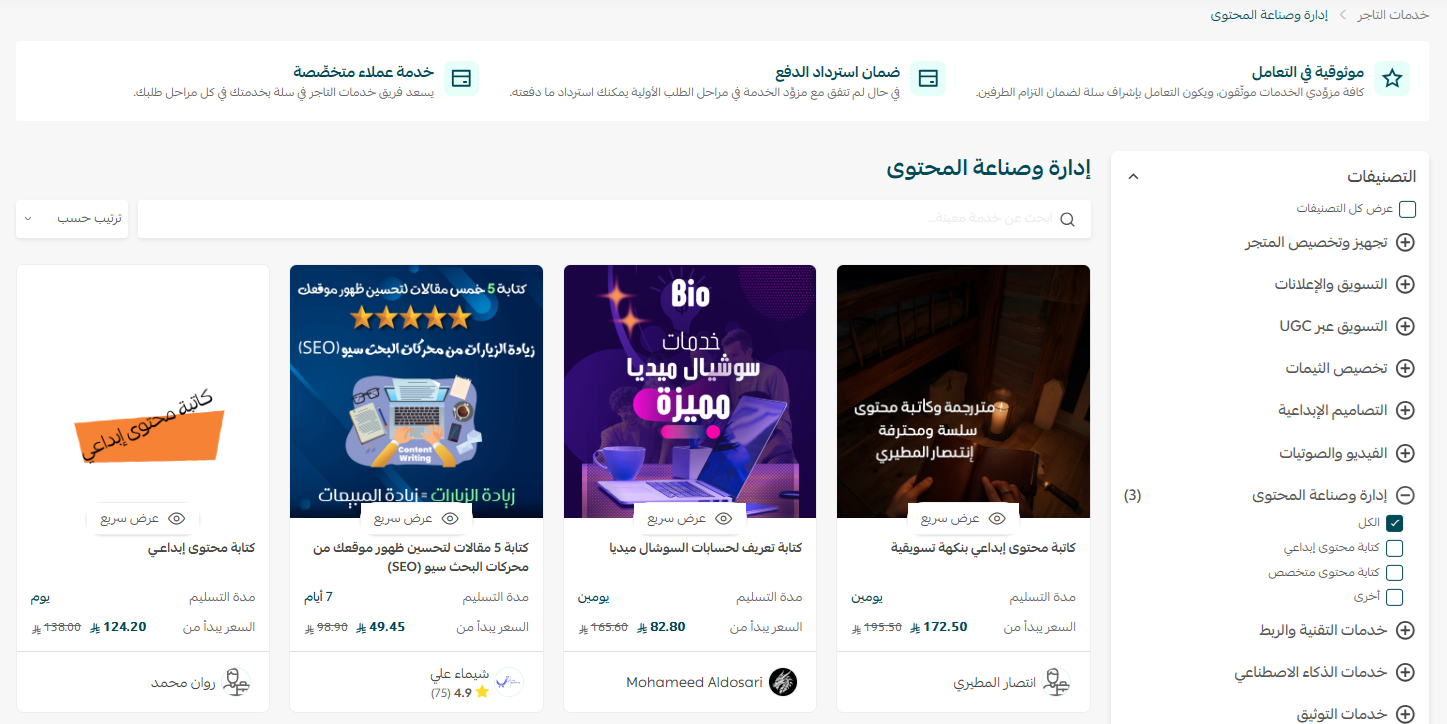This screenshot has width=1447, height=724.
Task: Click the icon beside خدمة عملاء متخصصة
Action: pos(461,78)
